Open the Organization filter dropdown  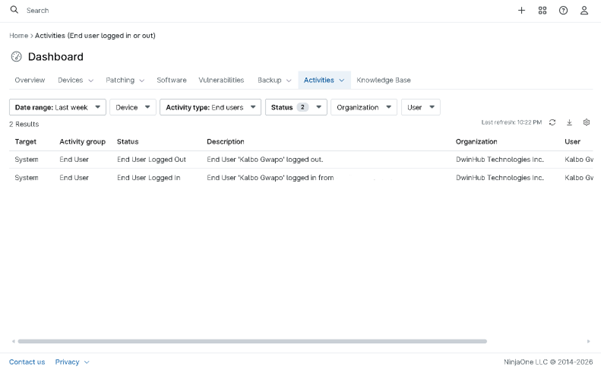(364, 107)
